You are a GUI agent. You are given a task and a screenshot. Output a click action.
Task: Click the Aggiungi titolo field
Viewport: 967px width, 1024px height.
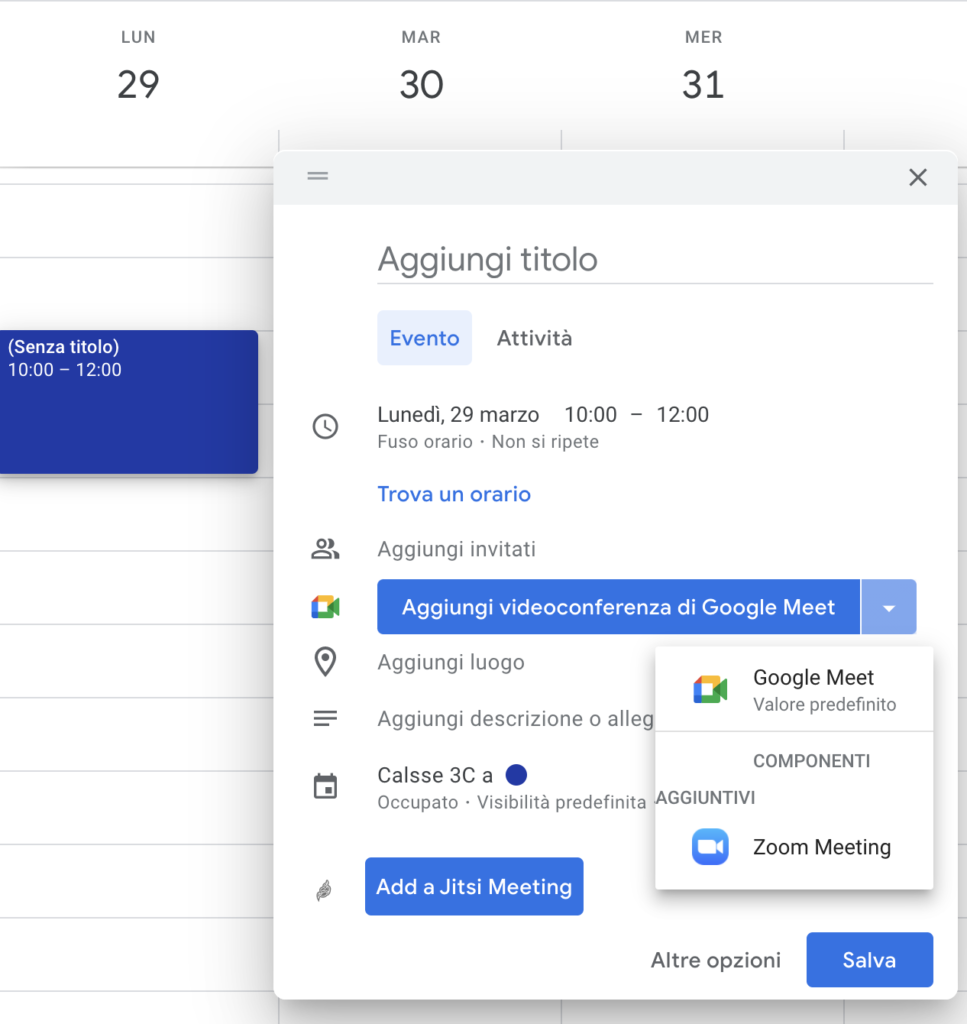pos(655,260)
